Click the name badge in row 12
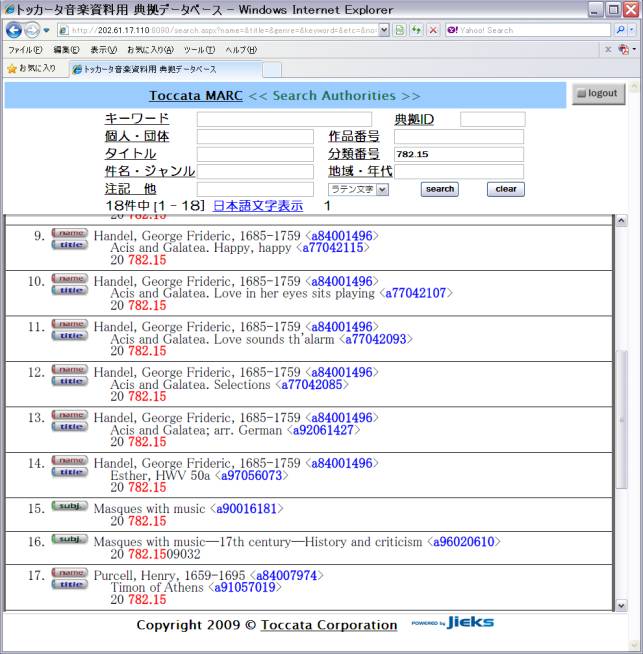Image resolution: width=643 pixels, height=654 pixels. tap(70, 369)
